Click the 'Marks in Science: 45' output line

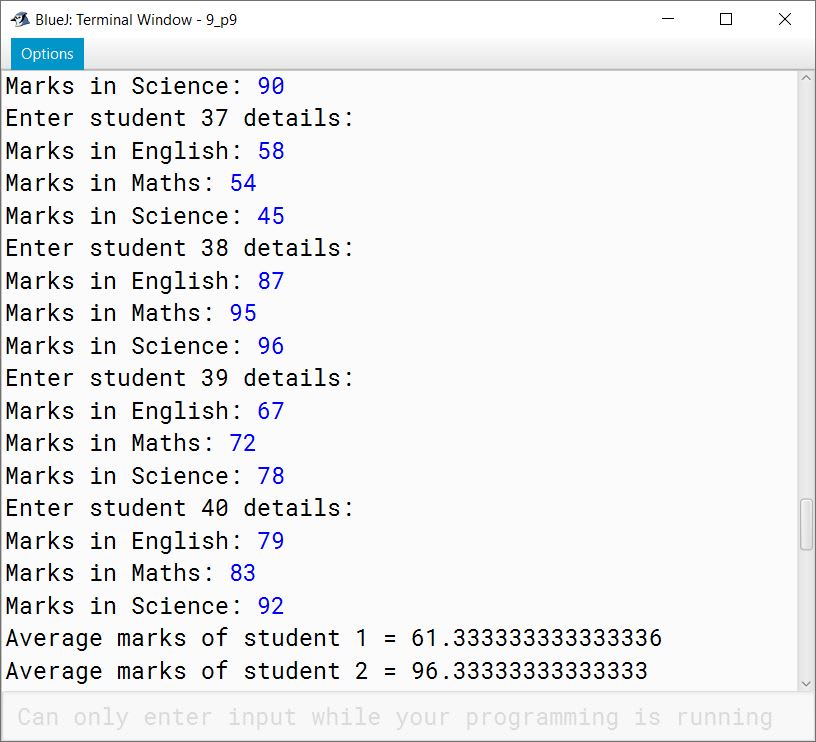pyautogui.click(x=140, y=216)
